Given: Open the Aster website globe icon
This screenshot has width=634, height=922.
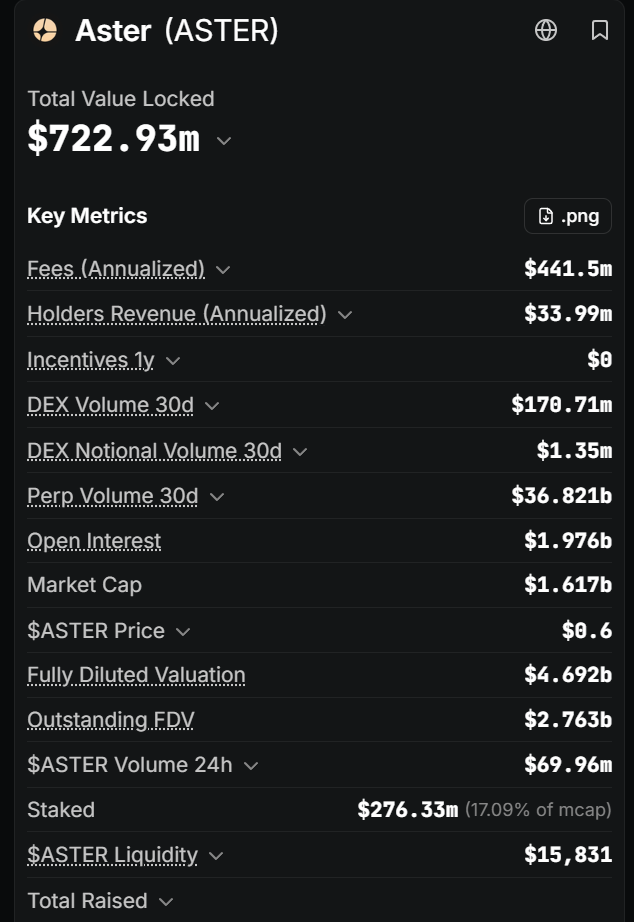Looking at the screenshot, I should pos(546,30).
